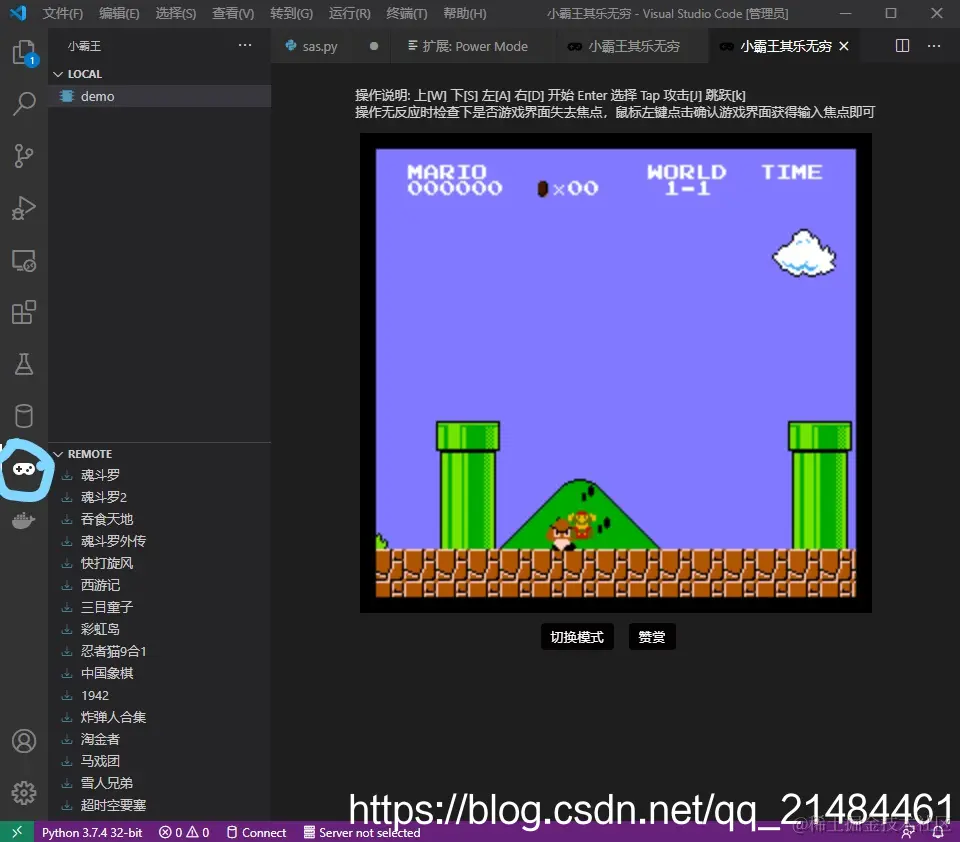
Task: Open the 运行(R) menu
Action: 350,13
